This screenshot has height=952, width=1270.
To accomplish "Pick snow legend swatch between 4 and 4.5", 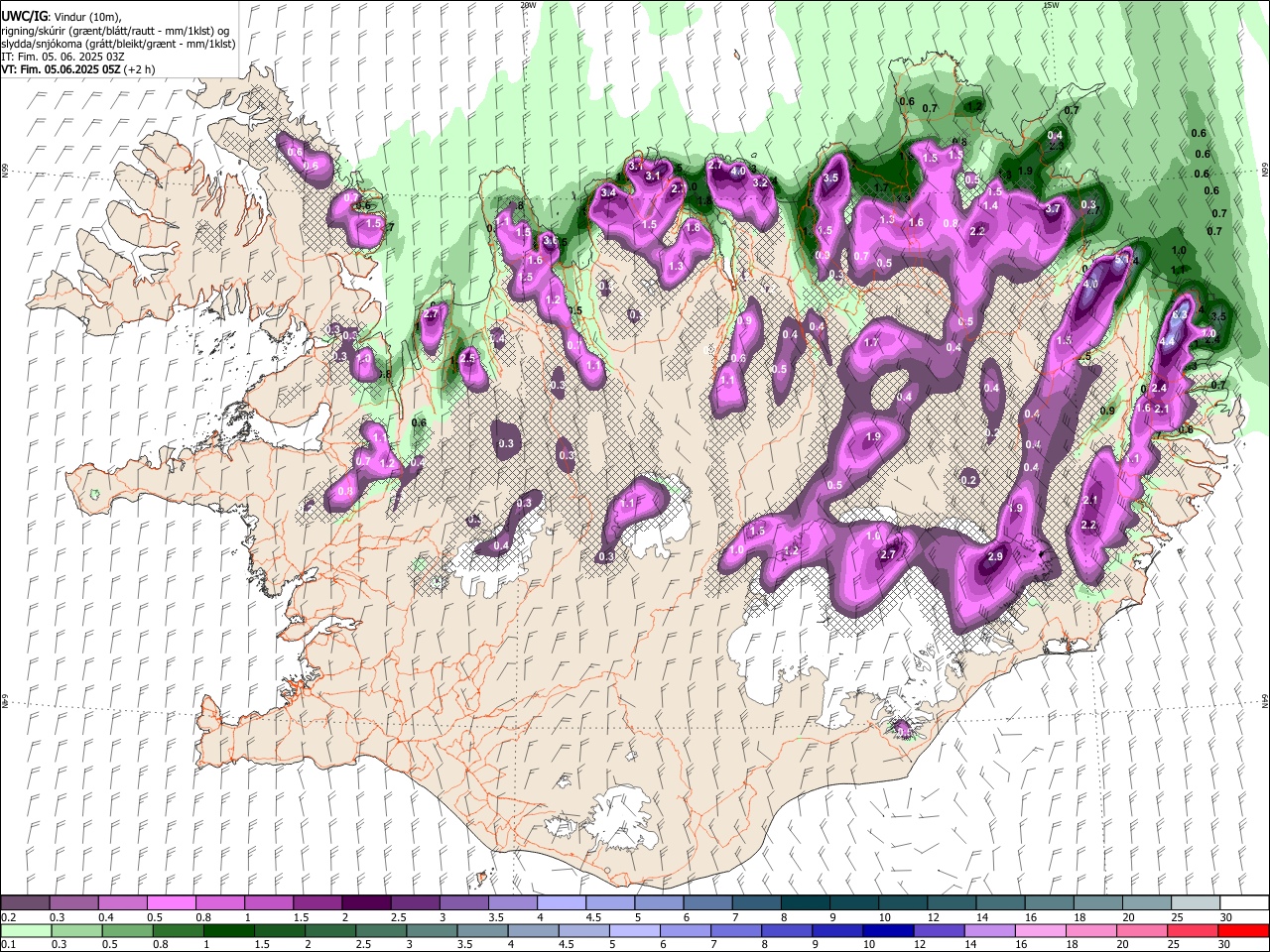I will click(x=562, y=903).
